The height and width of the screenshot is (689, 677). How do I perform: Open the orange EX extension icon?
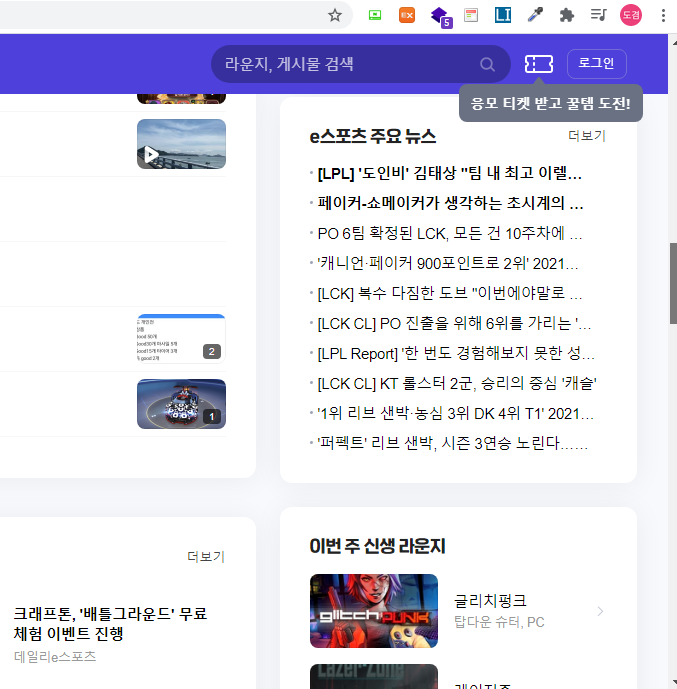point(407,15)
